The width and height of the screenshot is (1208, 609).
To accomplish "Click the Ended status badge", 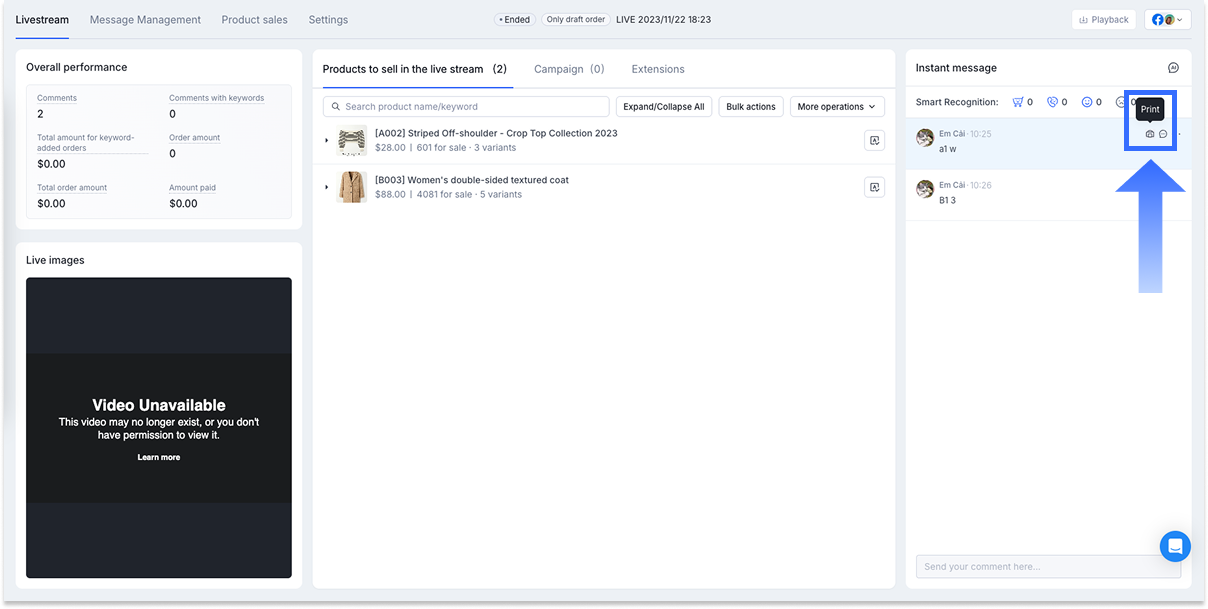I will tap(514, 19).
